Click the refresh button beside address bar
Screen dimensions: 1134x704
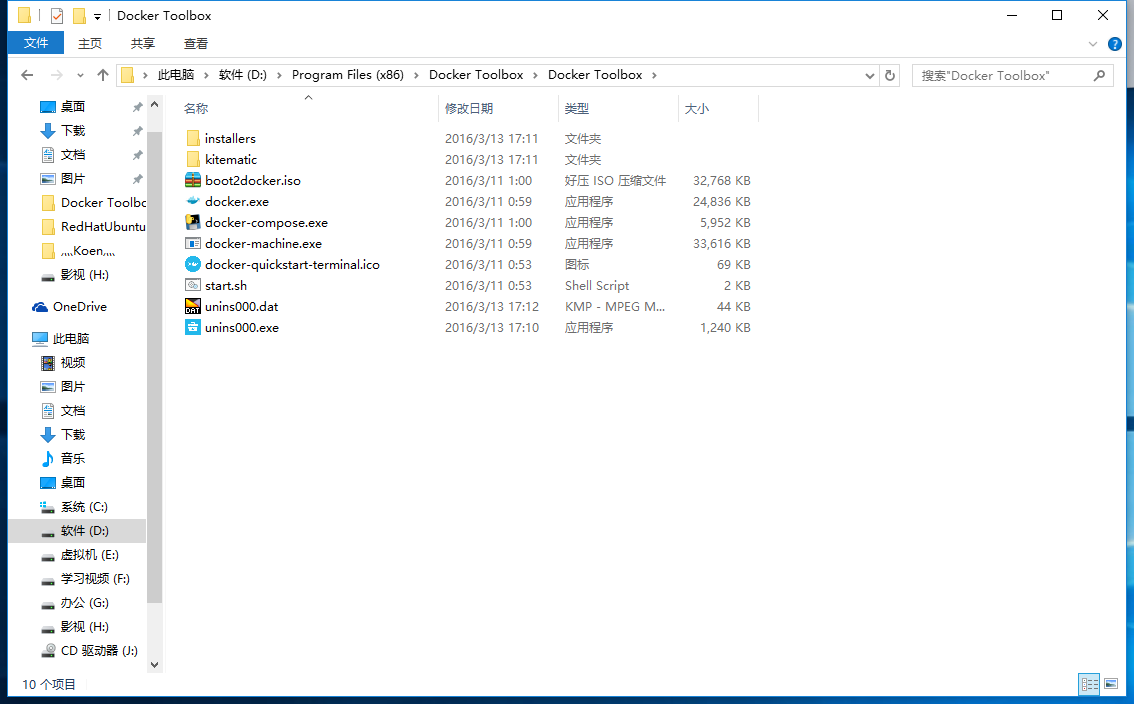(890, 75)
